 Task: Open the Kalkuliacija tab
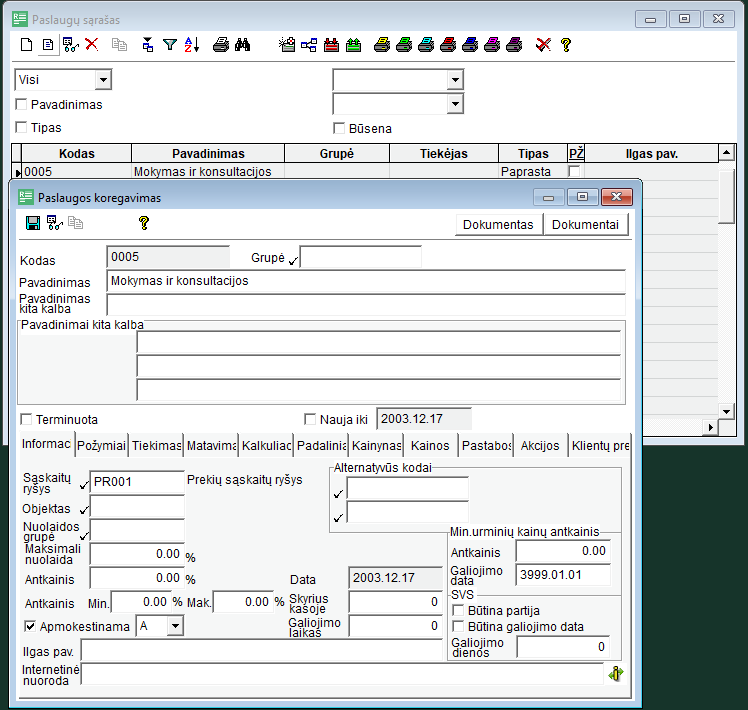[267, 446]
